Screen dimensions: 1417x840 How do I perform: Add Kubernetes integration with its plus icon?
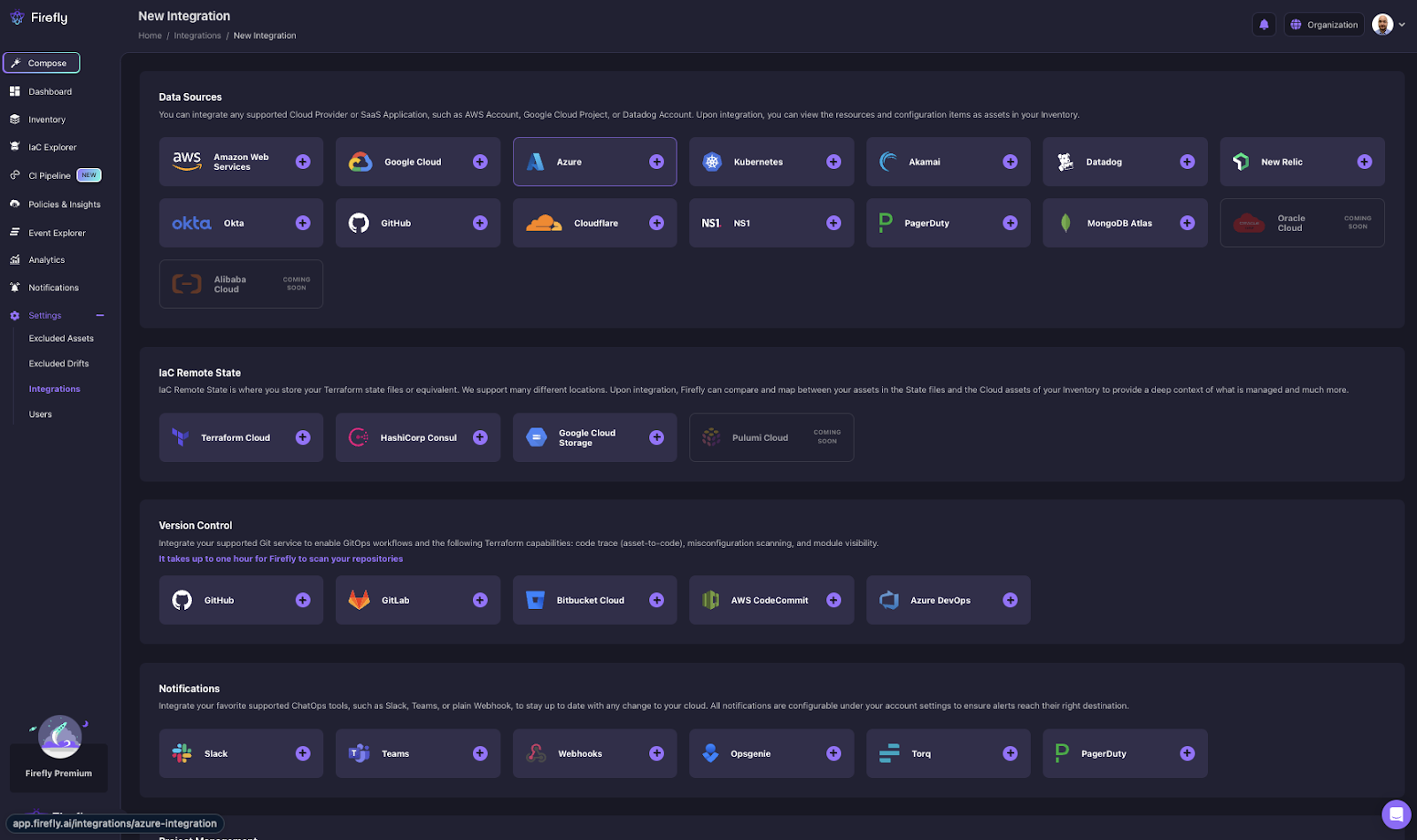click(x=833, y=162)
